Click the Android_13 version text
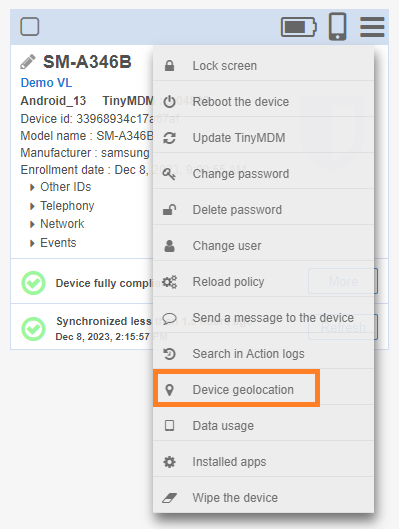The width and height of the screenshot is (399, 529). point(53,101)
